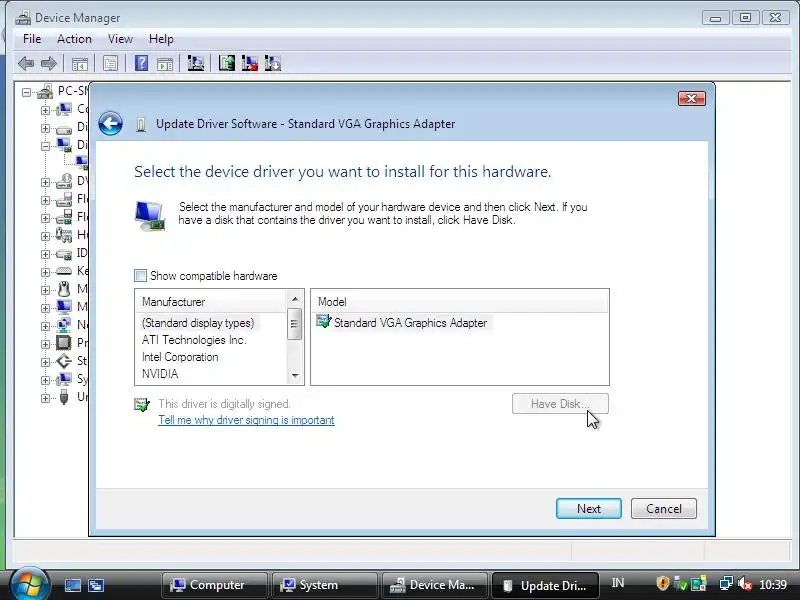
Task: Switch to Computer window on taskbar
Action: coord(215,585)
